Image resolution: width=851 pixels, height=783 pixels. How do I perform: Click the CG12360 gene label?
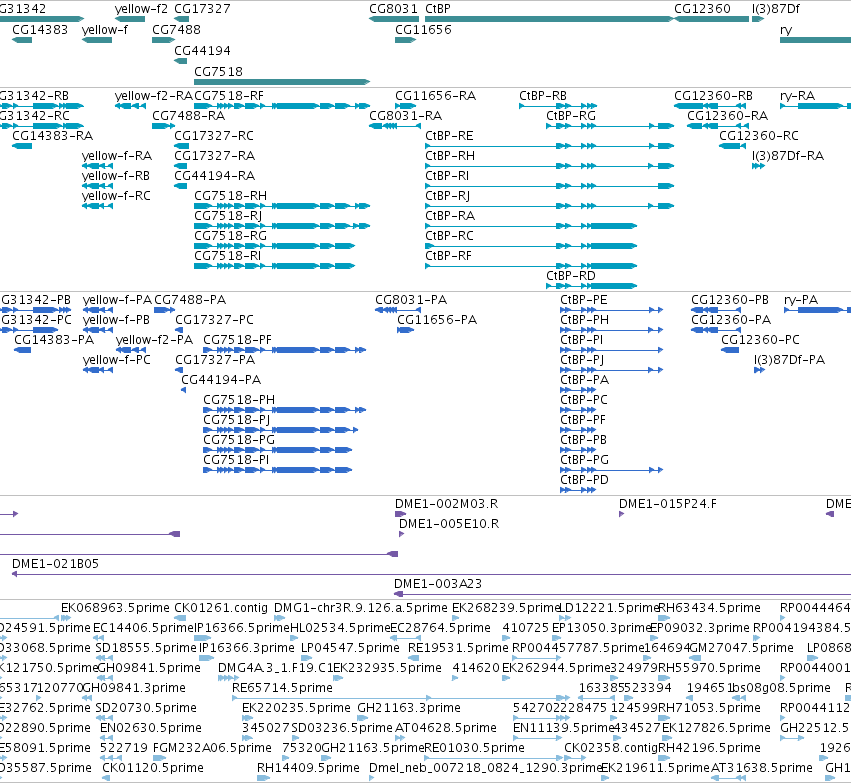702,9
